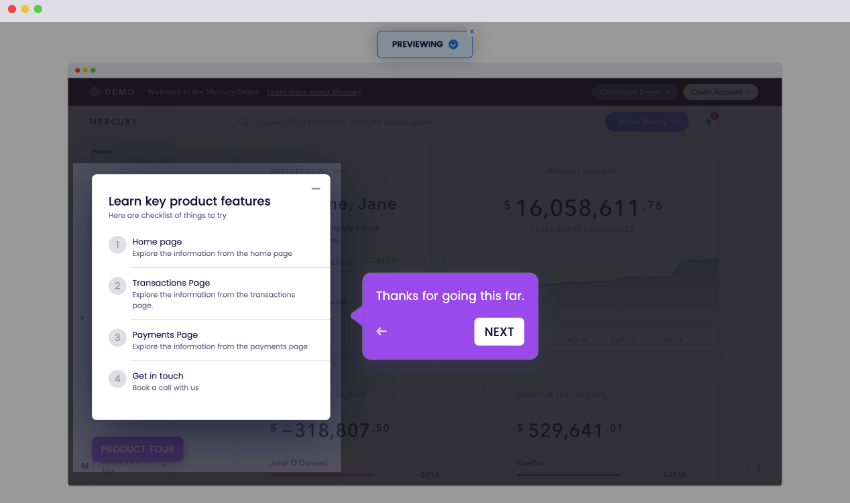Click the number 1 step circle
The width and height of the screenshot is (850, 503).
click(x=117, y=244)
